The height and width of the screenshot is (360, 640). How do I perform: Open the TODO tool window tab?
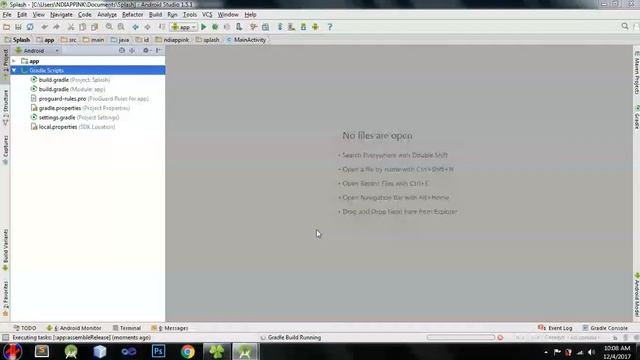point(25,328)
